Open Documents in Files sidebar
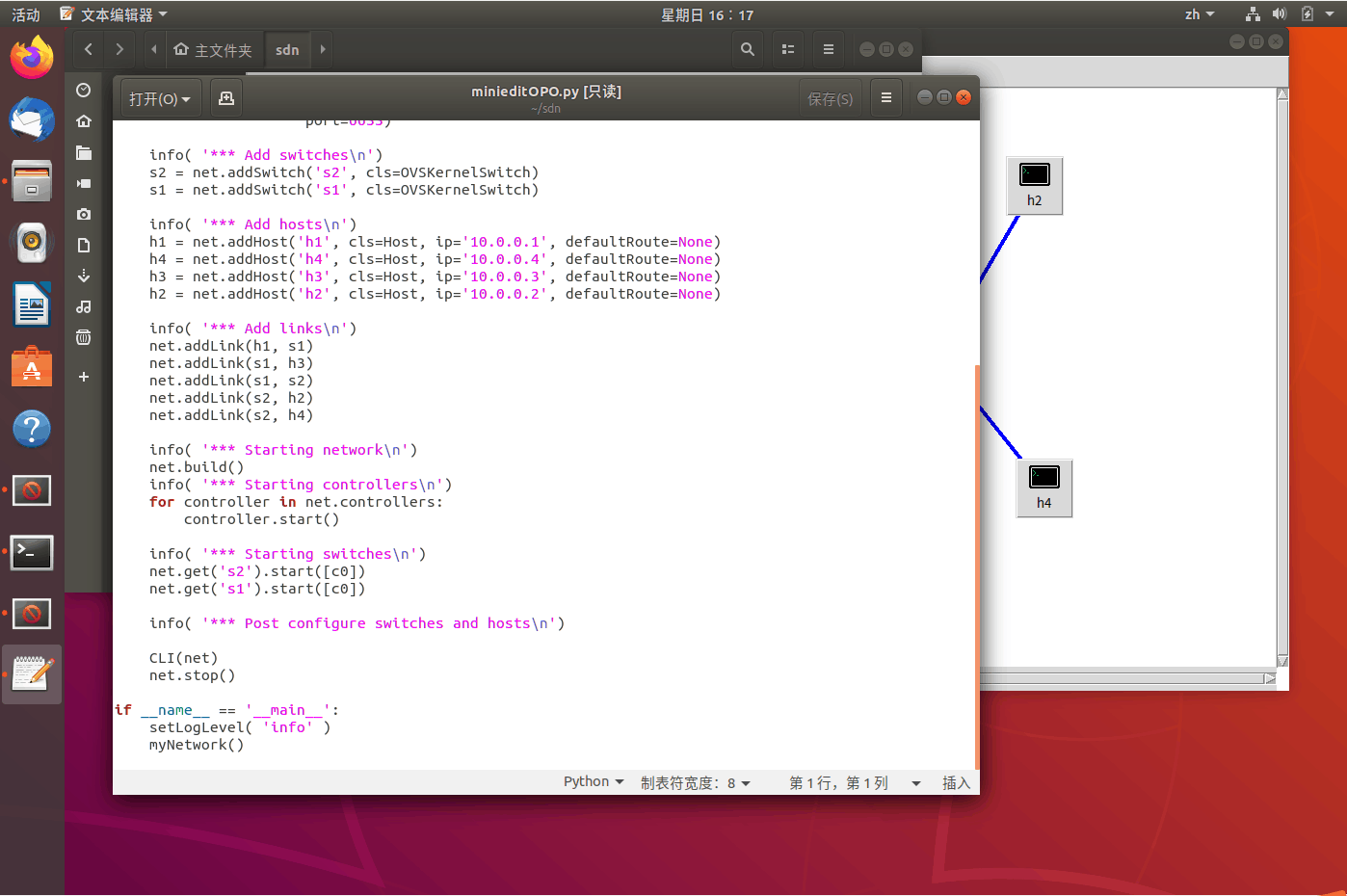1347x896 pixels. 84,245
